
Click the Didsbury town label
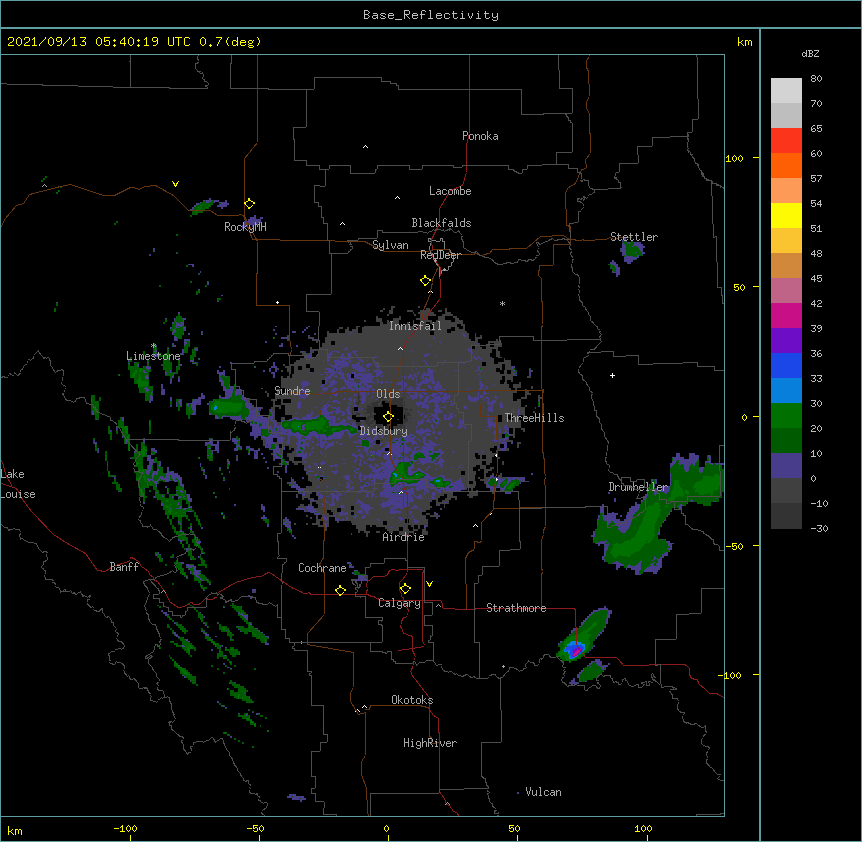(383, 431)
